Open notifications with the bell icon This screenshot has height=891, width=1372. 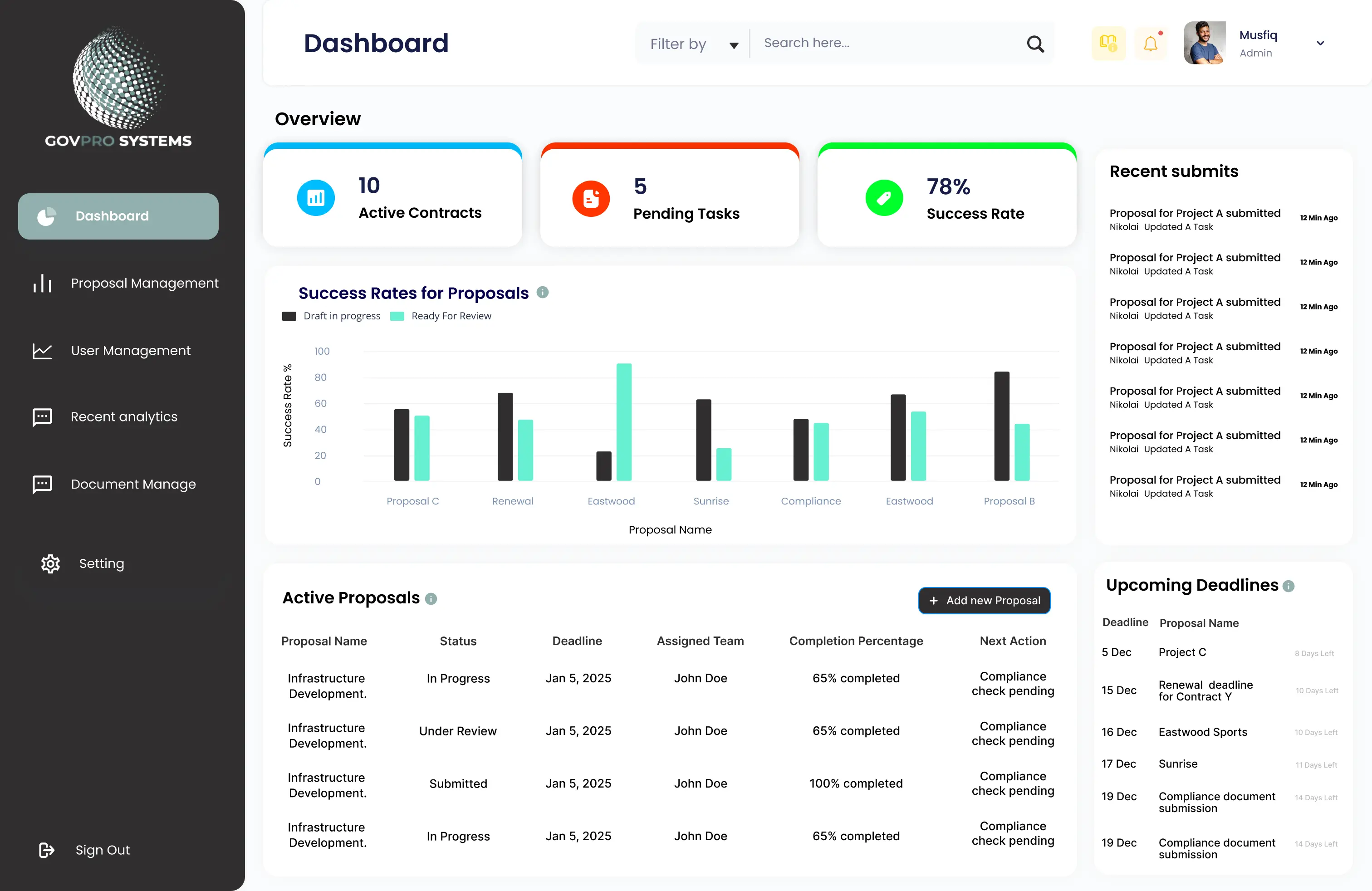1151,43
